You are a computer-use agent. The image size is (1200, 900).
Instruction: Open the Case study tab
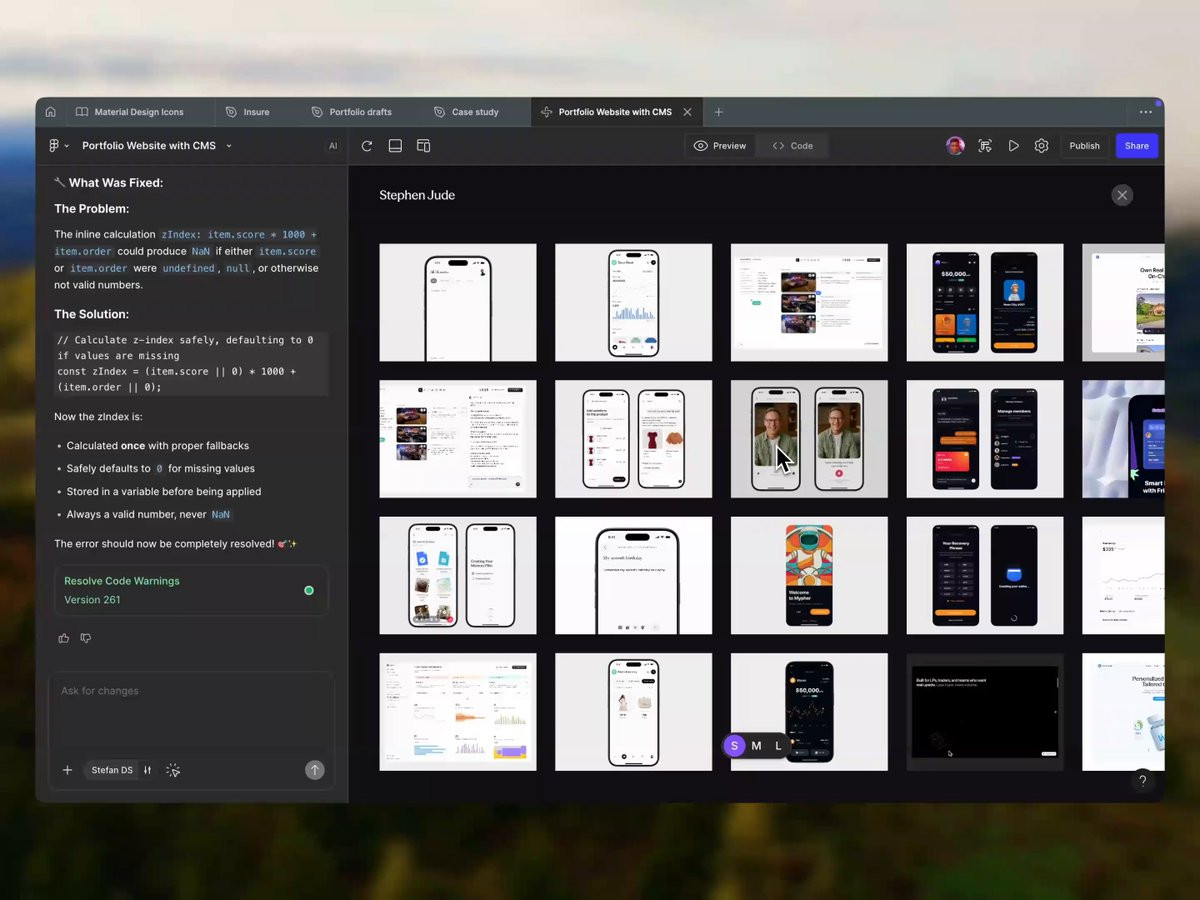click(x=466, y=112)
